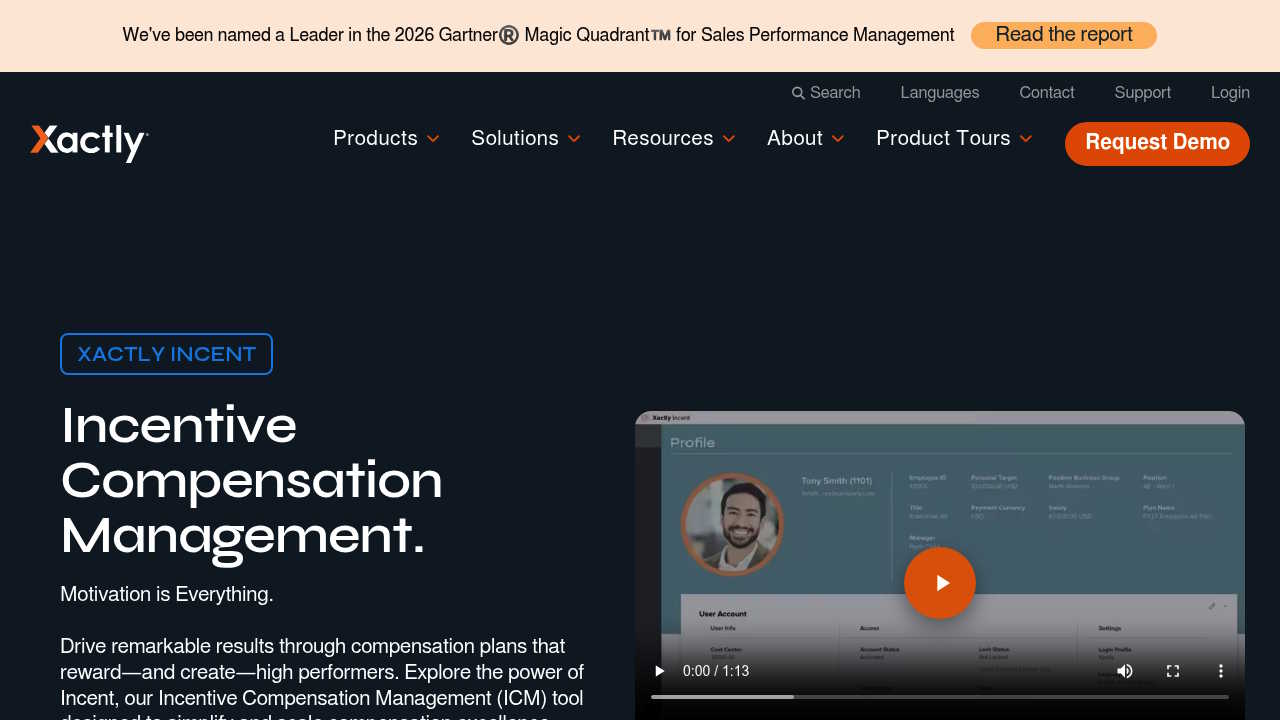Viewport: 1280px width, 720px height.
Task: Open video more options menu
Action: 1221,671
